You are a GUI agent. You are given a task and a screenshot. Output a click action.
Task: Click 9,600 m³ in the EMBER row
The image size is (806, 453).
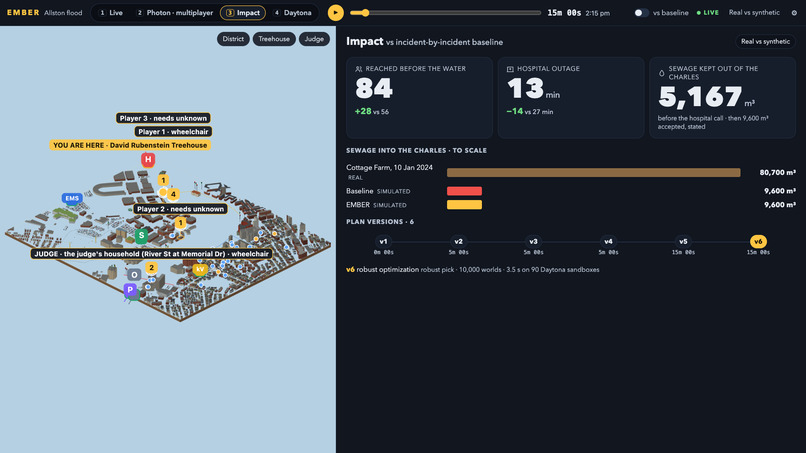click(780, 205)
